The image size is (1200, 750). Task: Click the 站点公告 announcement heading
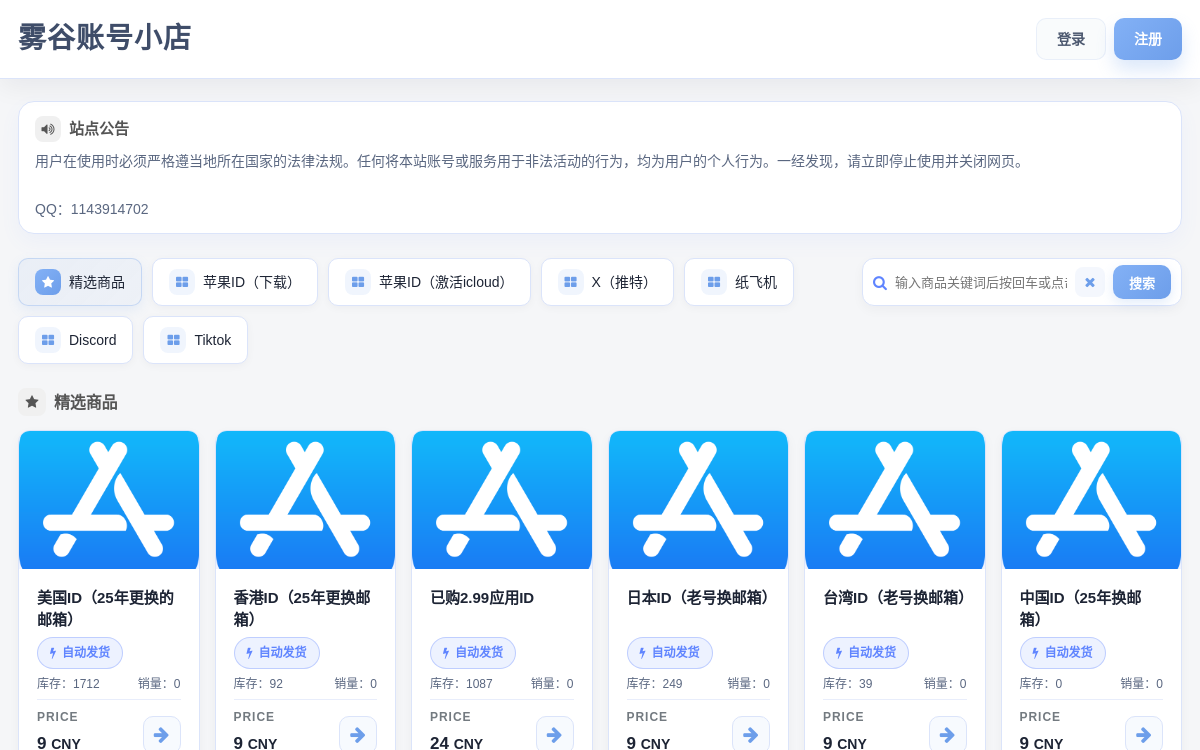[99, 129]
